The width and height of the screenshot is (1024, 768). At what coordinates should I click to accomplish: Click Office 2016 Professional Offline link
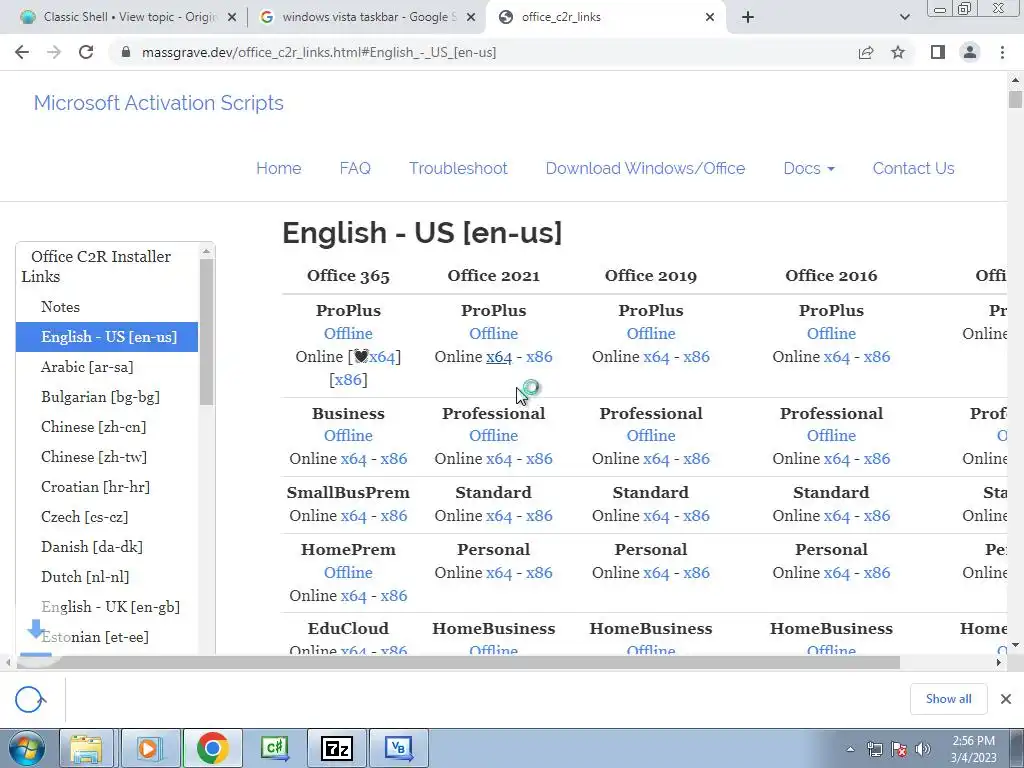(831, 436)
